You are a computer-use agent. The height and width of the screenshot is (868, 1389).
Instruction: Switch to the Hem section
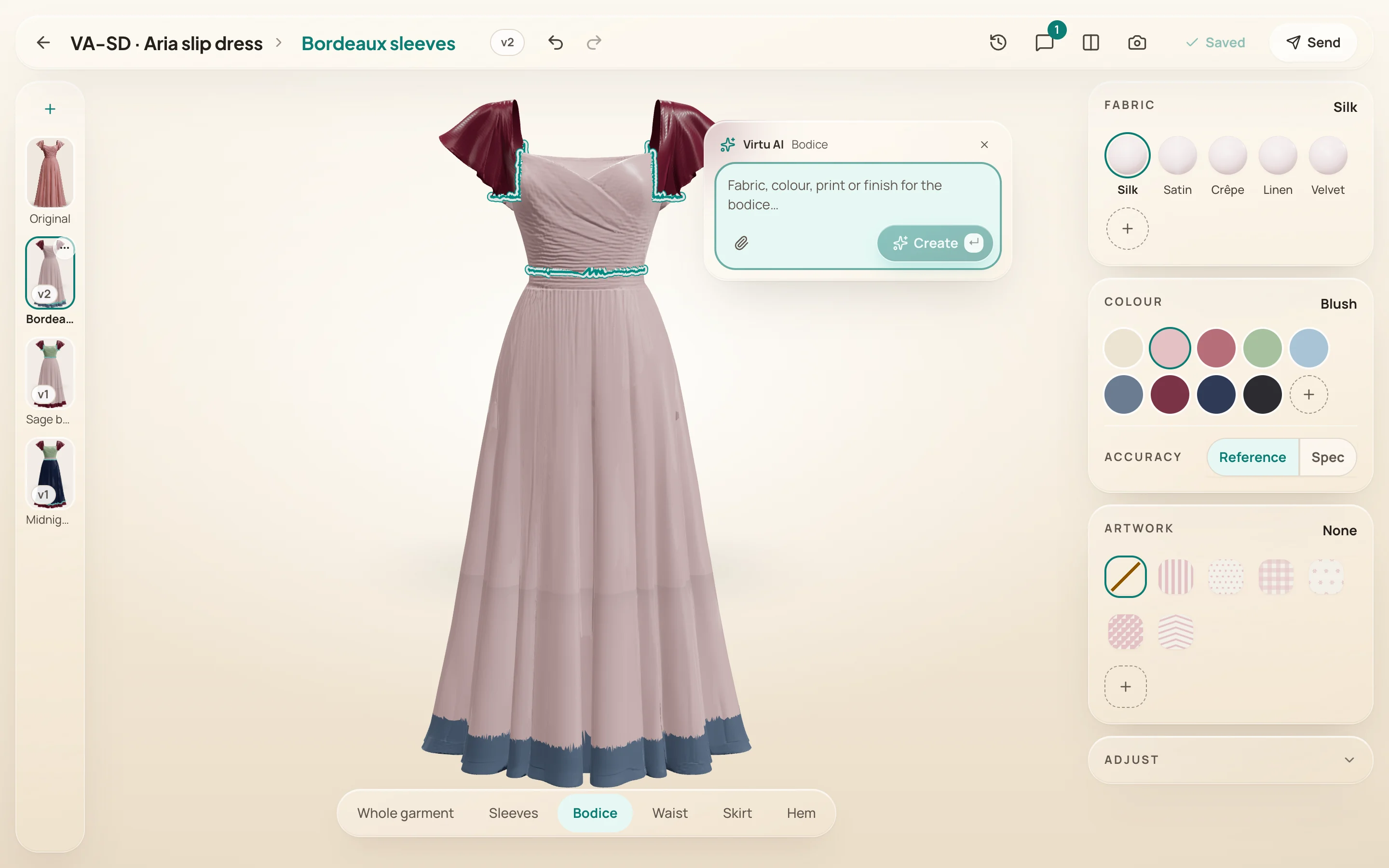[801, 813]
